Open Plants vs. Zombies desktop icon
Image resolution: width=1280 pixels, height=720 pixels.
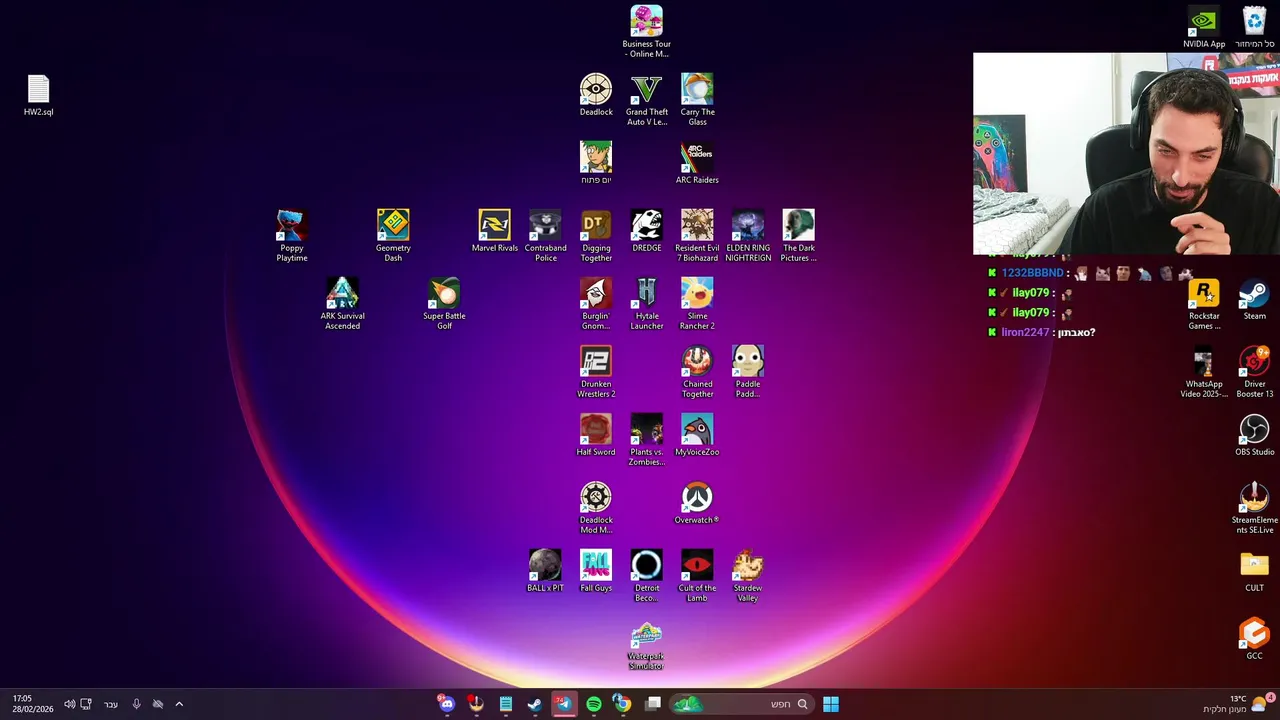(x=646, y=439)
